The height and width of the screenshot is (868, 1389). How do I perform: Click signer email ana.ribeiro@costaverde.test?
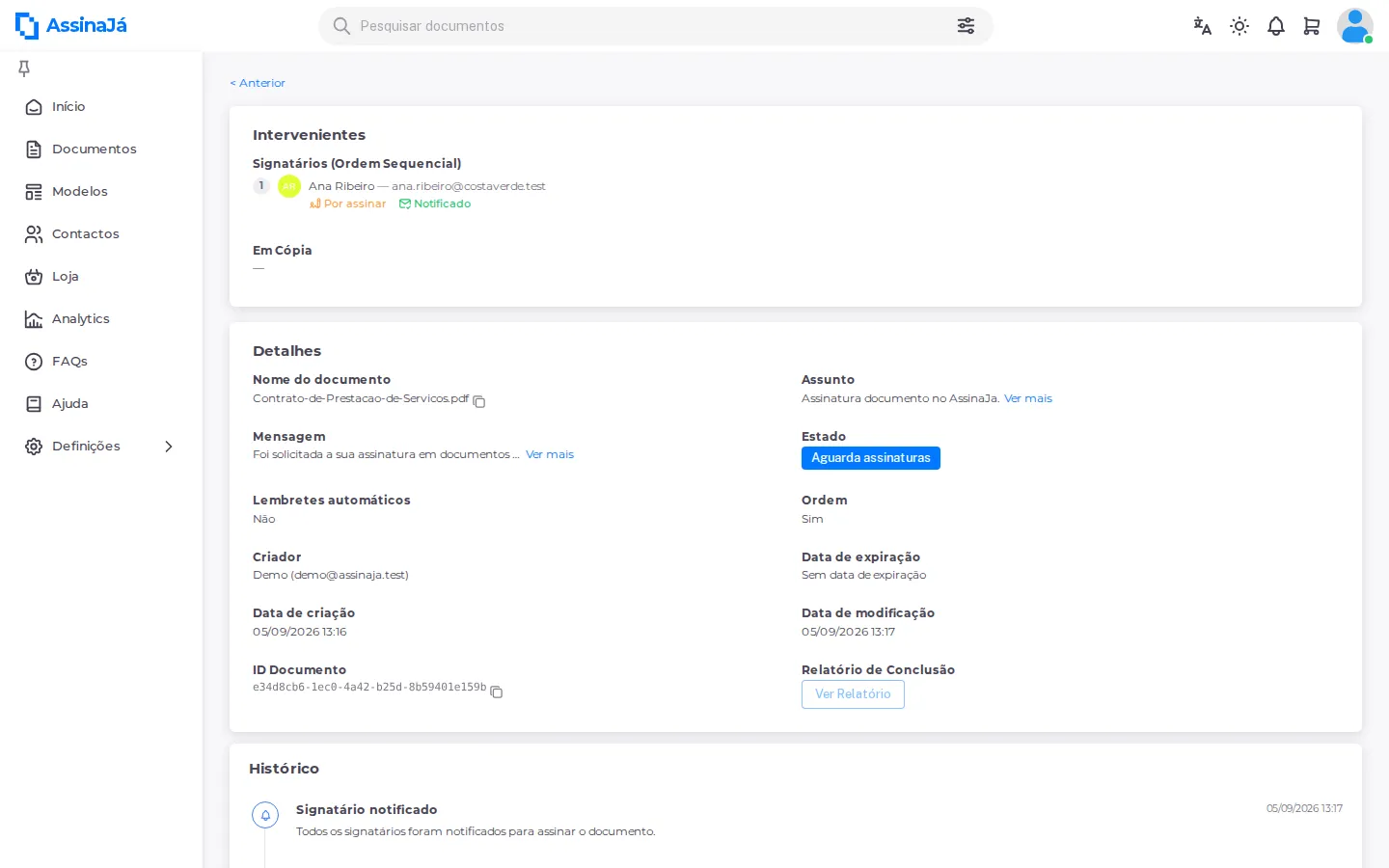pyautogui.click(x=469, y=186)
